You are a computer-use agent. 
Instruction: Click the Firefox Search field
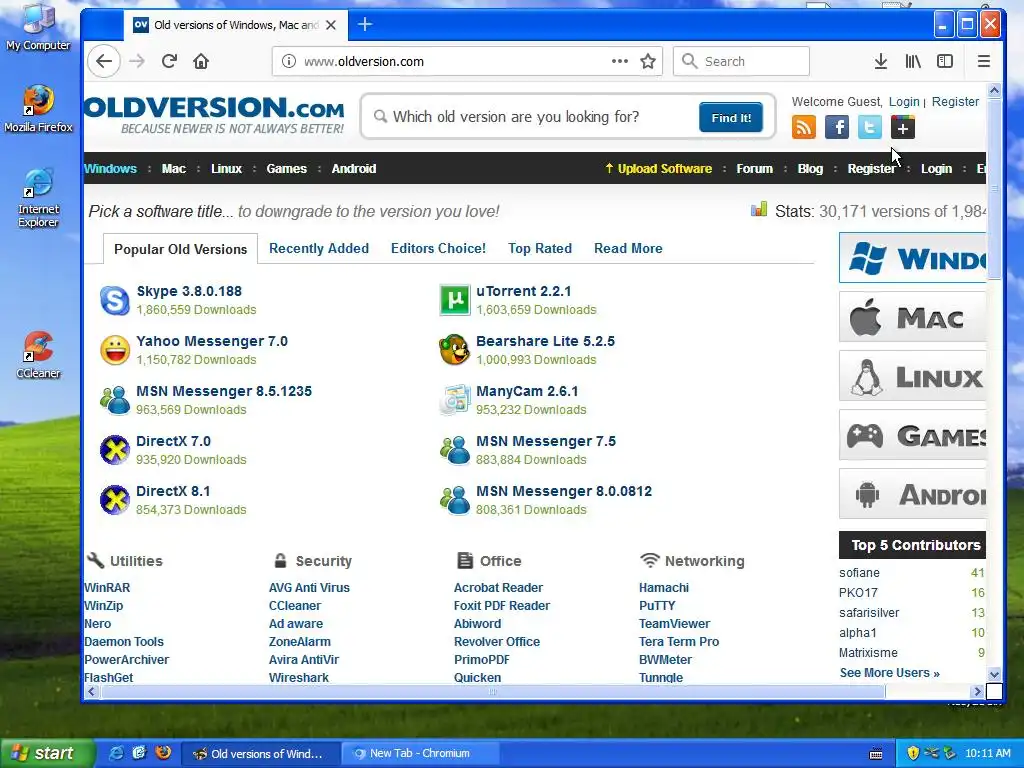(741, 61)
